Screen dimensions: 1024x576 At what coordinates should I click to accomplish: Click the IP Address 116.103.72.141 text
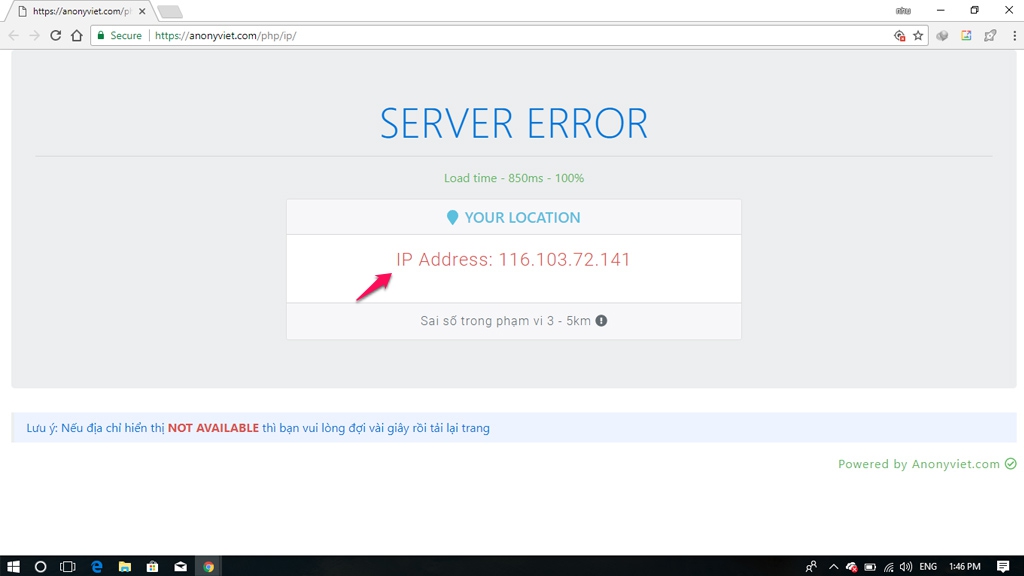point(513,260)
